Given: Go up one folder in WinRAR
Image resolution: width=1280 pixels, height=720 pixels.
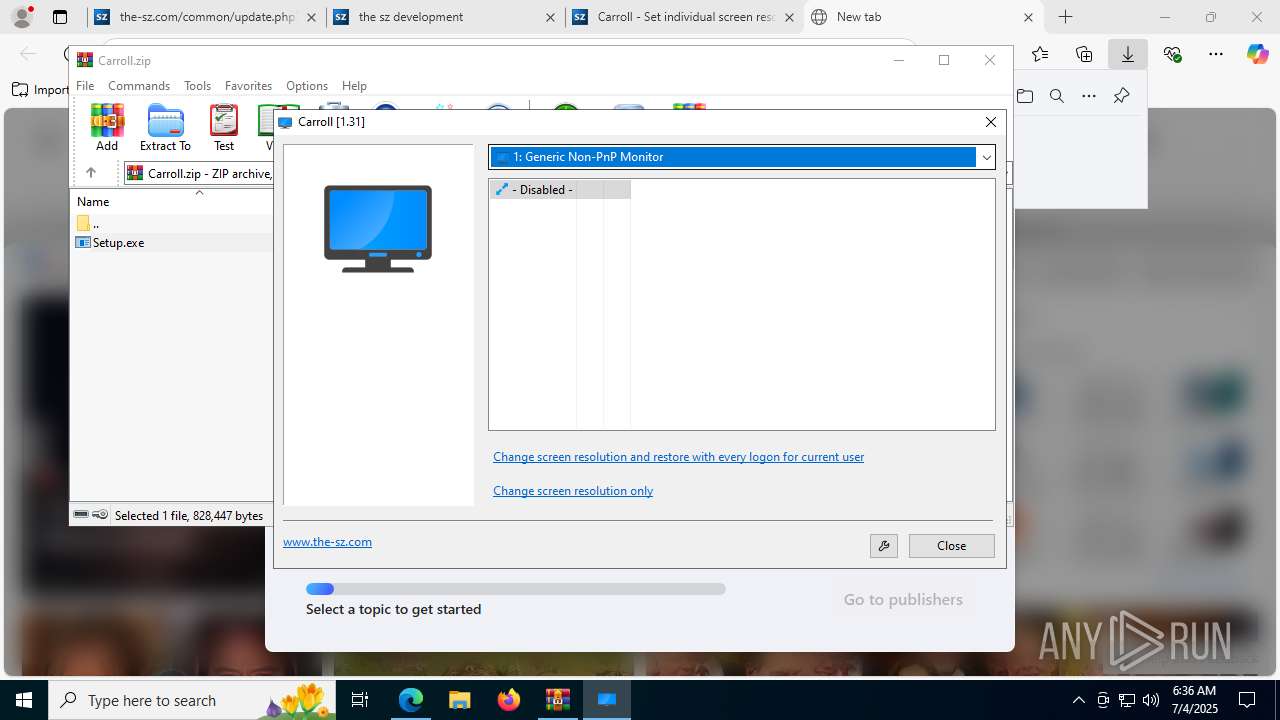Looking at the screenshot, I should coord(91,173).
